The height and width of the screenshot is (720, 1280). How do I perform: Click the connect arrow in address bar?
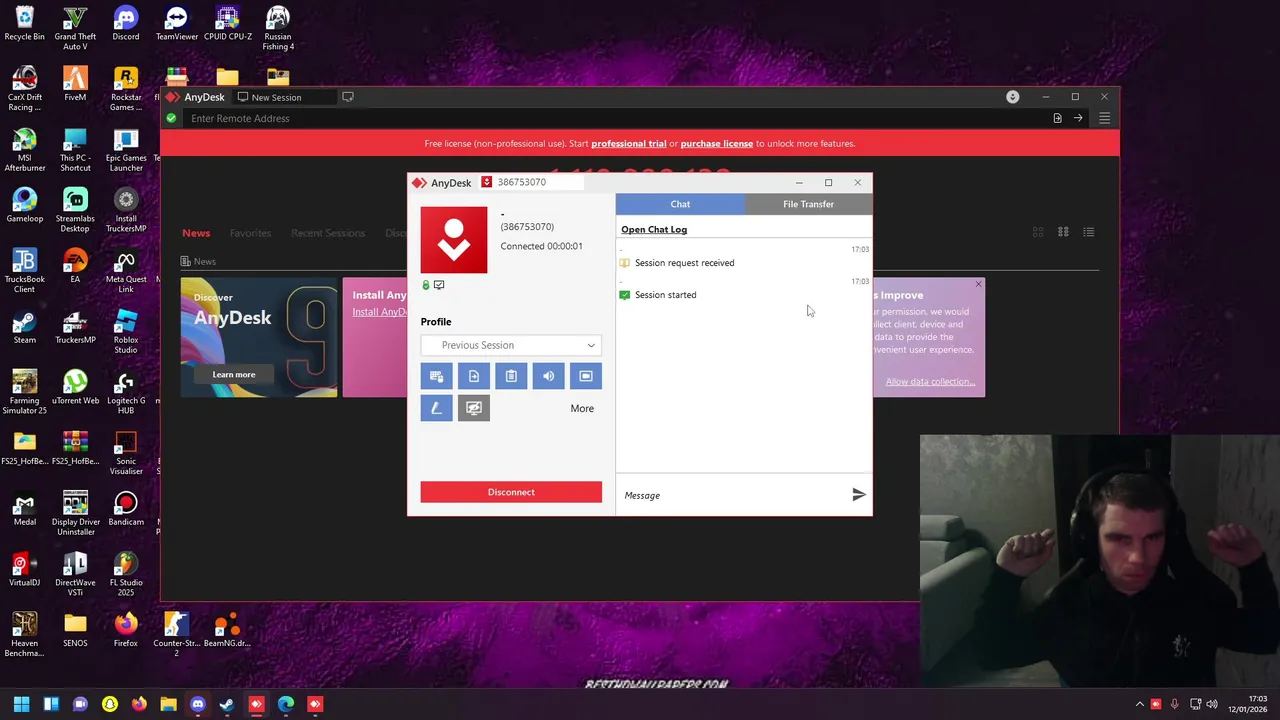point(1078,118)
